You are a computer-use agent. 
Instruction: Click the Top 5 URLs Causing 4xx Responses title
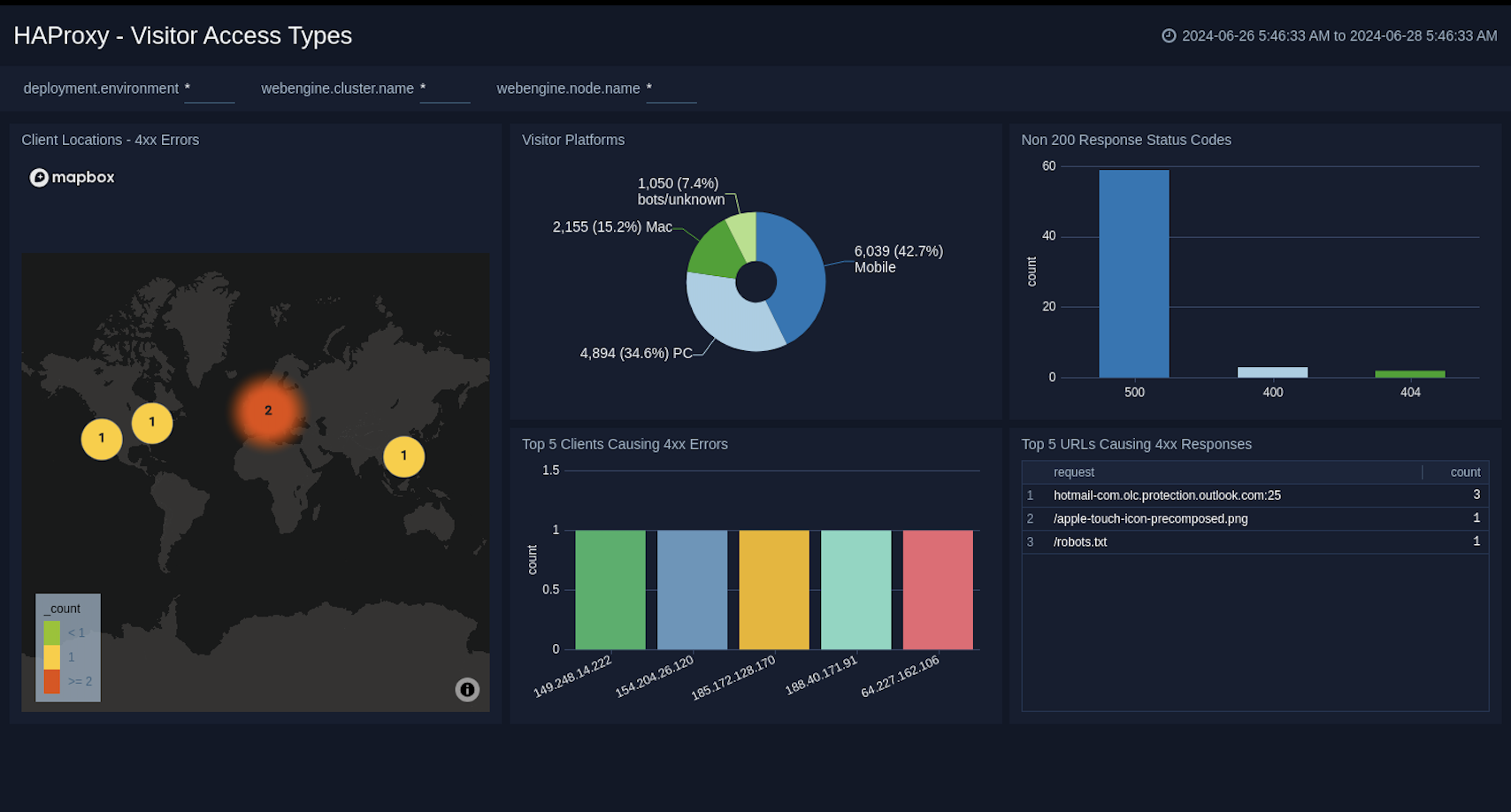click(1137, 444)
